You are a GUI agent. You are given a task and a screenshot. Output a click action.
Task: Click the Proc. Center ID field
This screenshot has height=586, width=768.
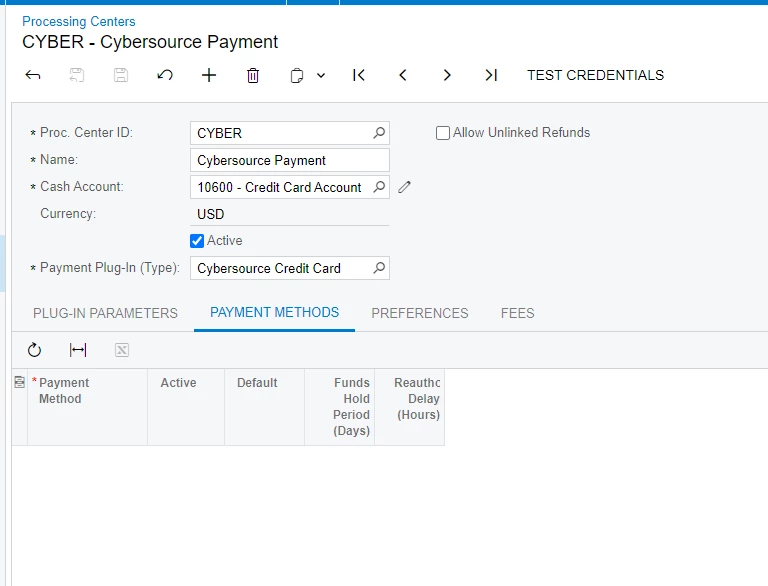pos(289,133)
